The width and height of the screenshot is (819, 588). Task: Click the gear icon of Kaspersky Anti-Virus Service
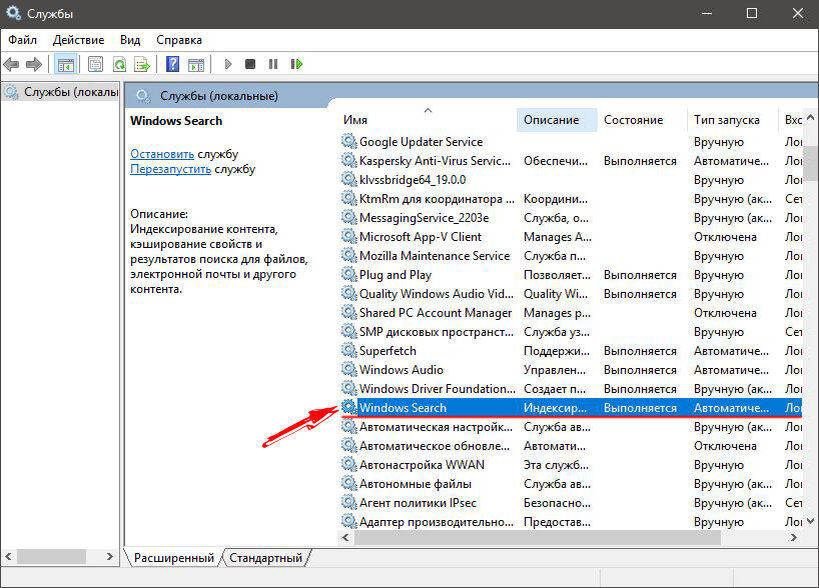348,160
